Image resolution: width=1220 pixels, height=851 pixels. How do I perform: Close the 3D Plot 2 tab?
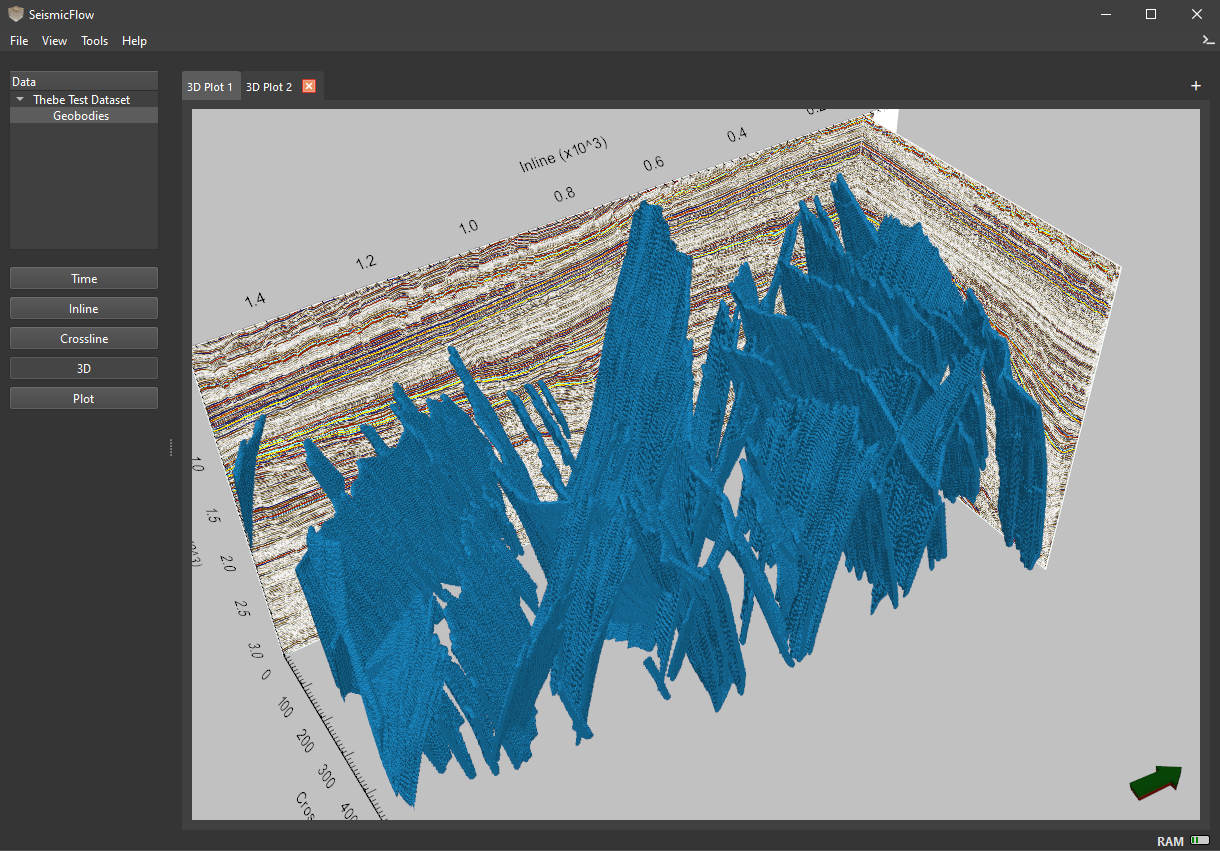309,86
